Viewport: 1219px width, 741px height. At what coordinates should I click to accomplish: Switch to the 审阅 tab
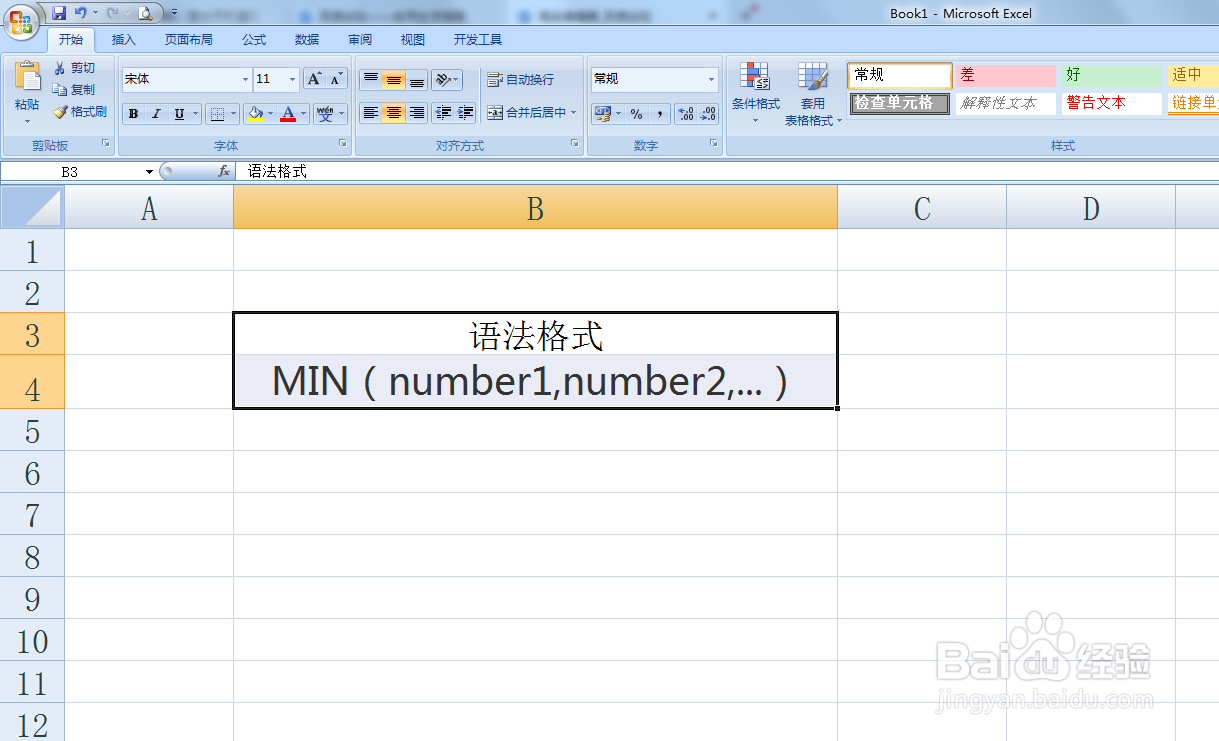[360, 40]
